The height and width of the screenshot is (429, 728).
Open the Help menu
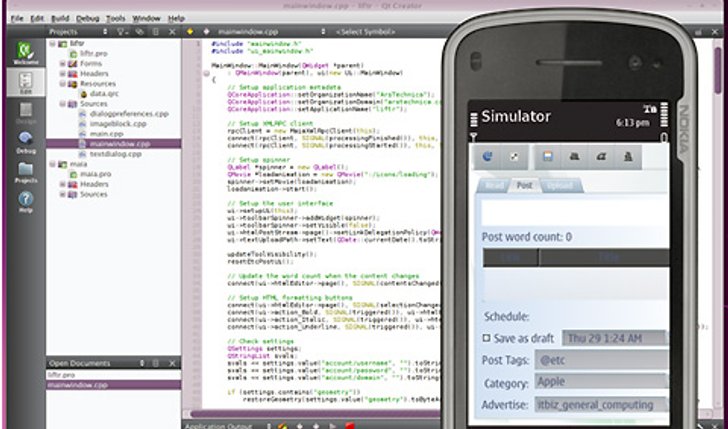coord(176,19)
